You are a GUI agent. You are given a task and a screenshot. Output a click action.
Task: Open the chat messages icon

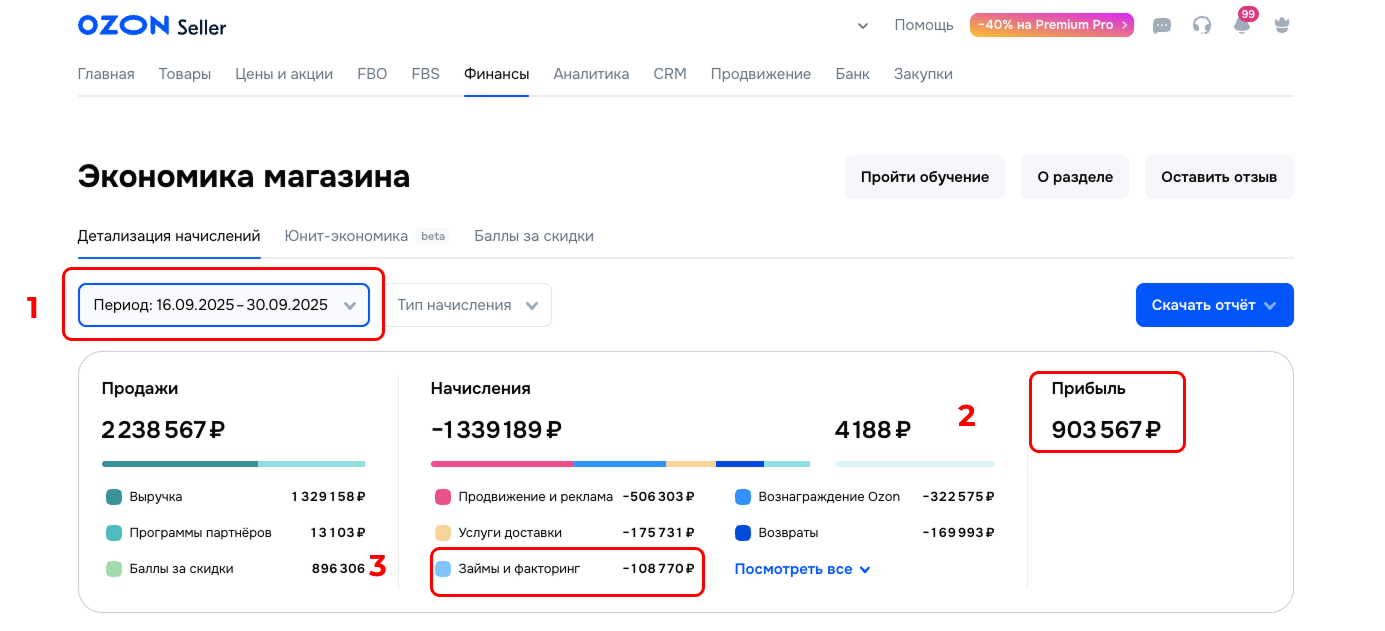1162,26
